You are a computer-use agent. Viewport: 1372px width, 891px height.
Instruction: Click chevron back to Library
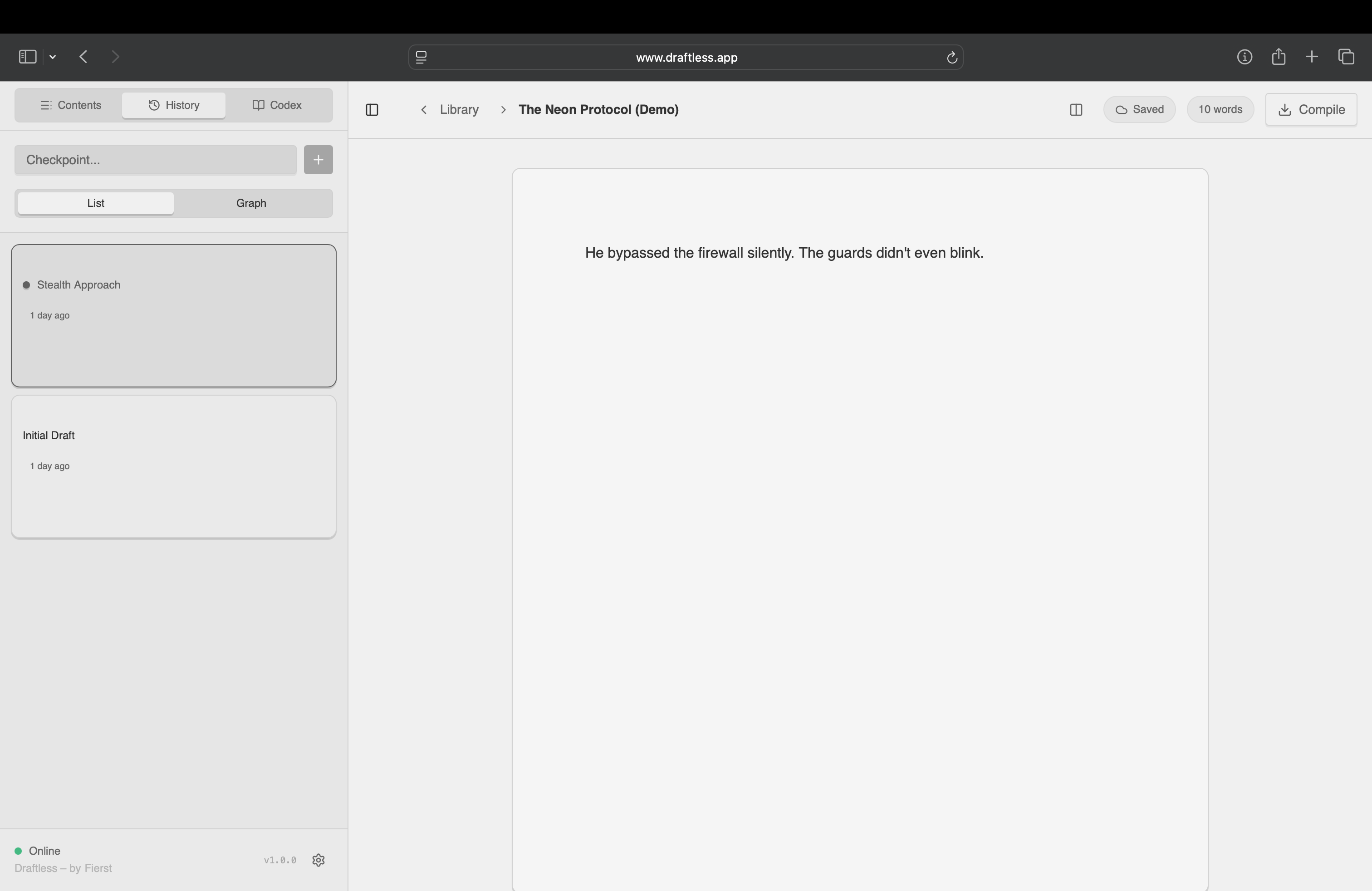point(424,109)
